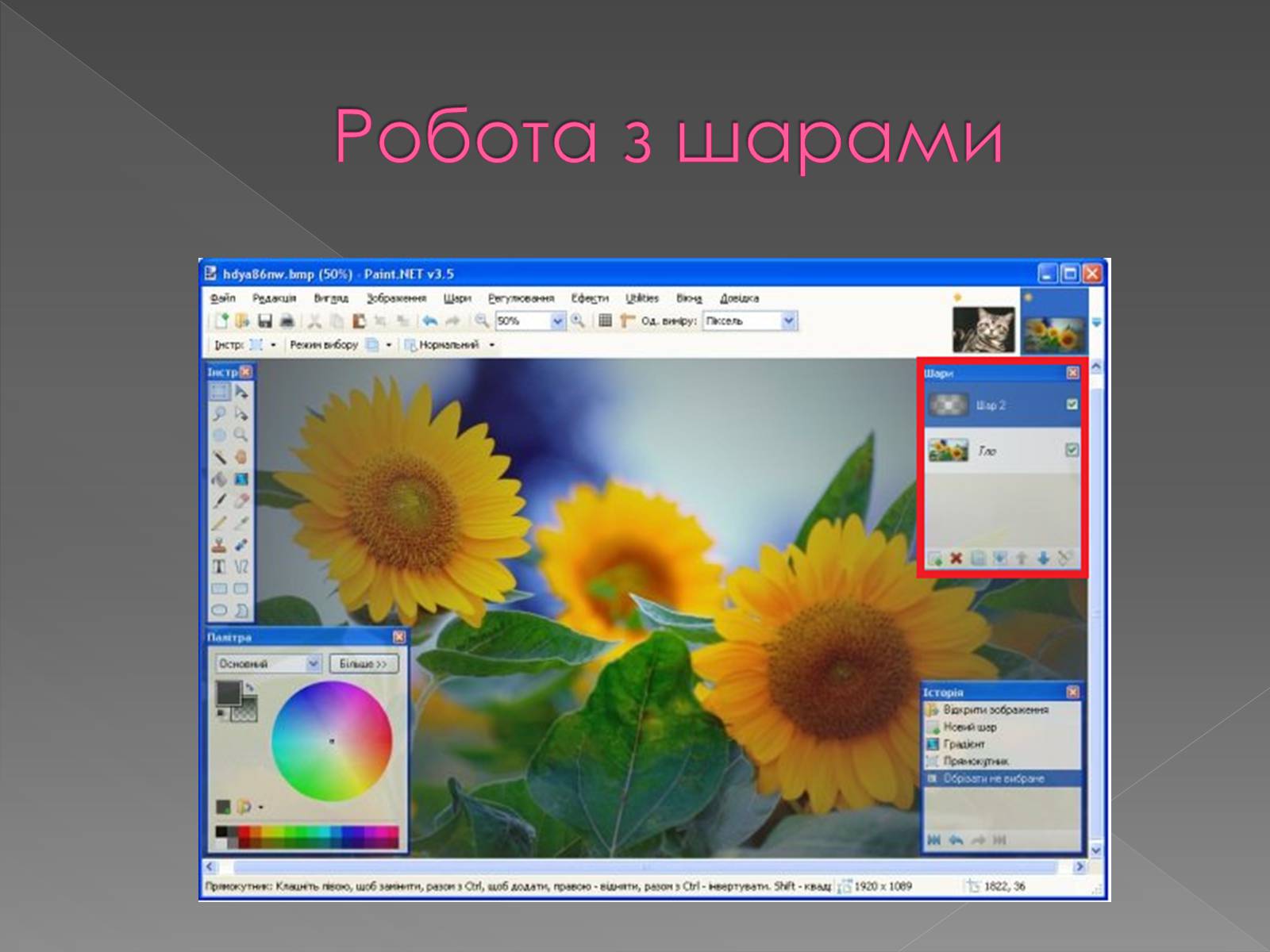
Task: Select the Pan hand tool
Action: pyautogui.click(x=241, y=457)
